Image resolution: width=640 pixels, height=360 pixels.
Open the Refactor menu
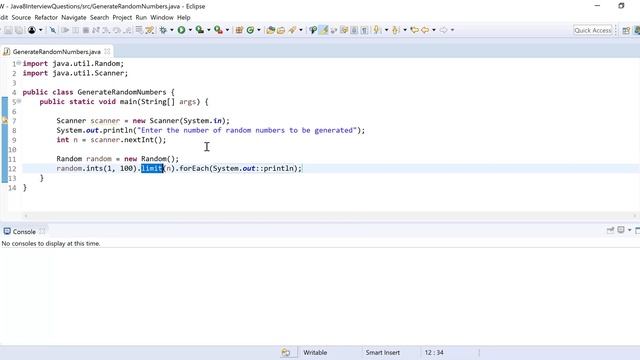46,18
